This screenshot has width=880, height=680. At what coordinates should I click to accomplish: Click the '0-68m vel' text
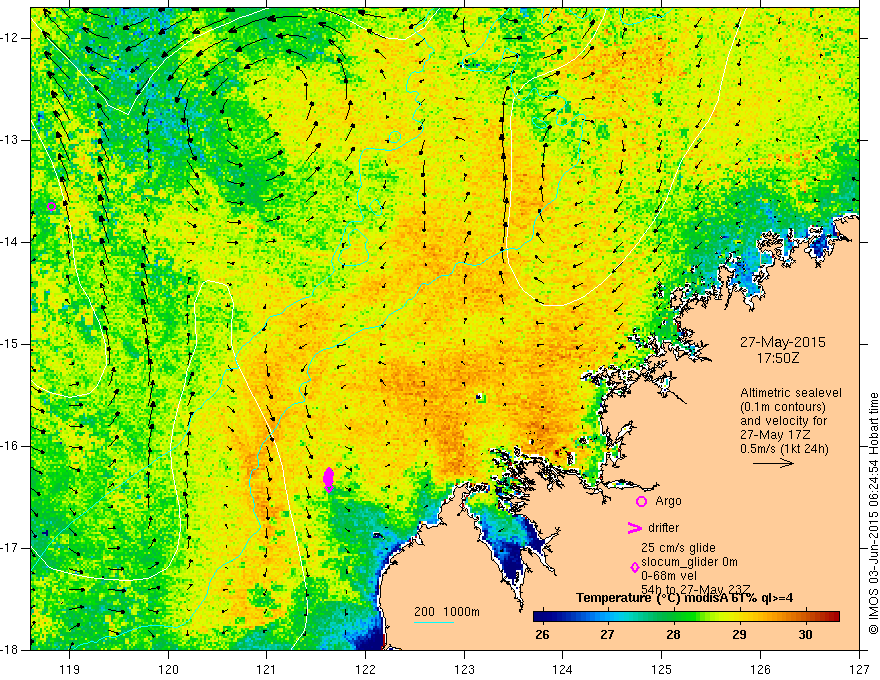click(x=668, y=576)
